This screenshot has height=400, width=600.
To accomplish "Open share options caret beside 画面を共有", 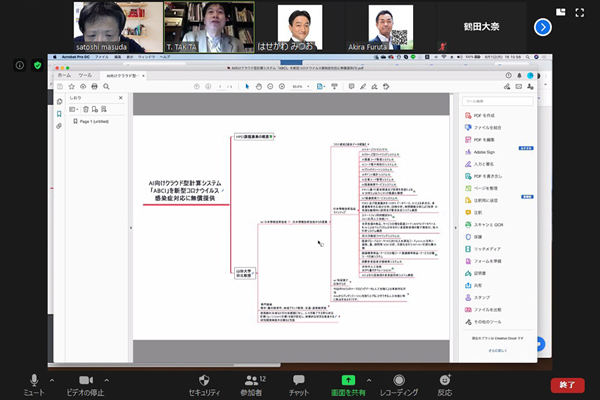I will (369, 380).
